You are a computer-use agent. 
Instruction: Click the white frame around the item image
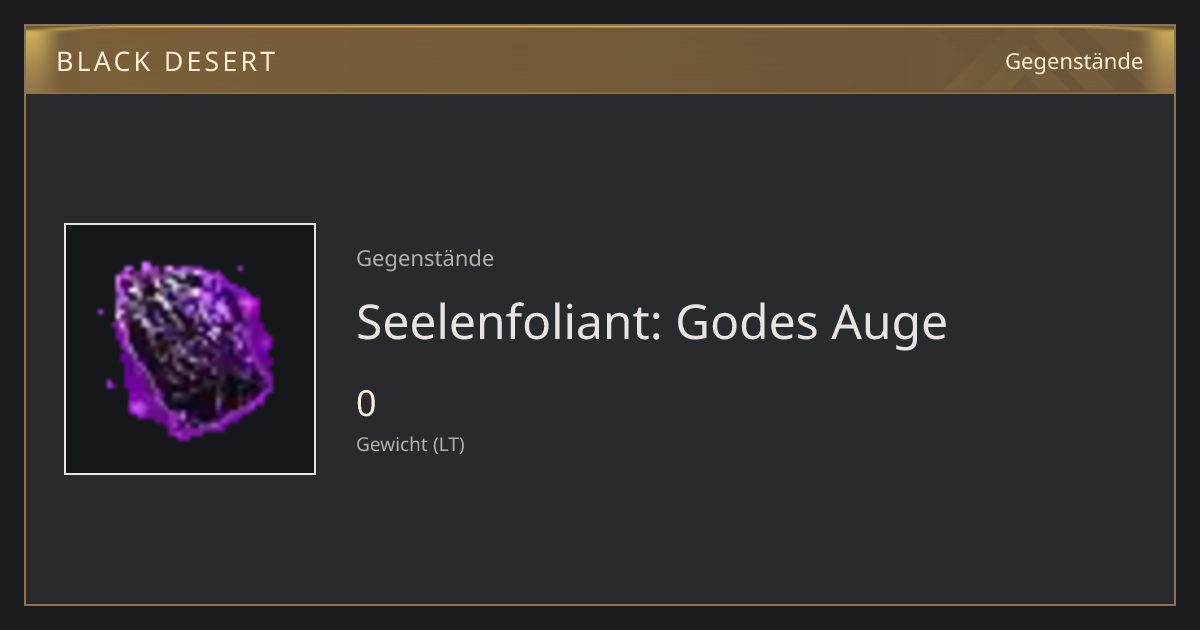[190, 224]
